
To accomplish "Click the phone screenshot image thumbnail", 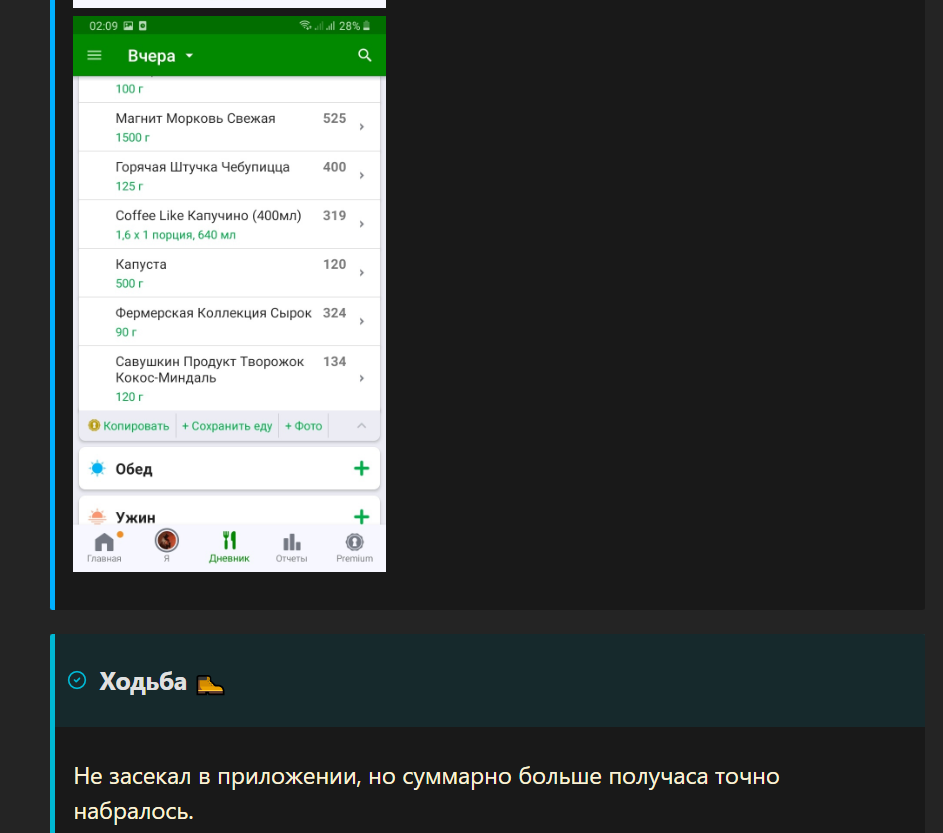I will 229,294.
